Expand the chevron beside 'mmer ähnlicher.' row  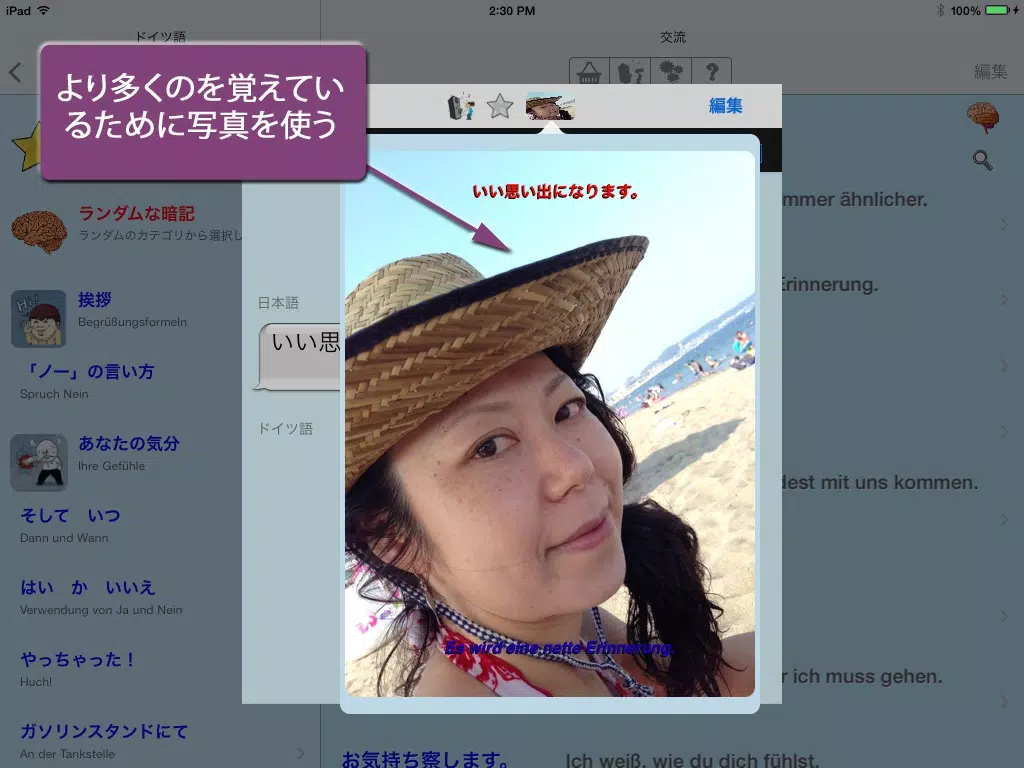[1004, 224]
